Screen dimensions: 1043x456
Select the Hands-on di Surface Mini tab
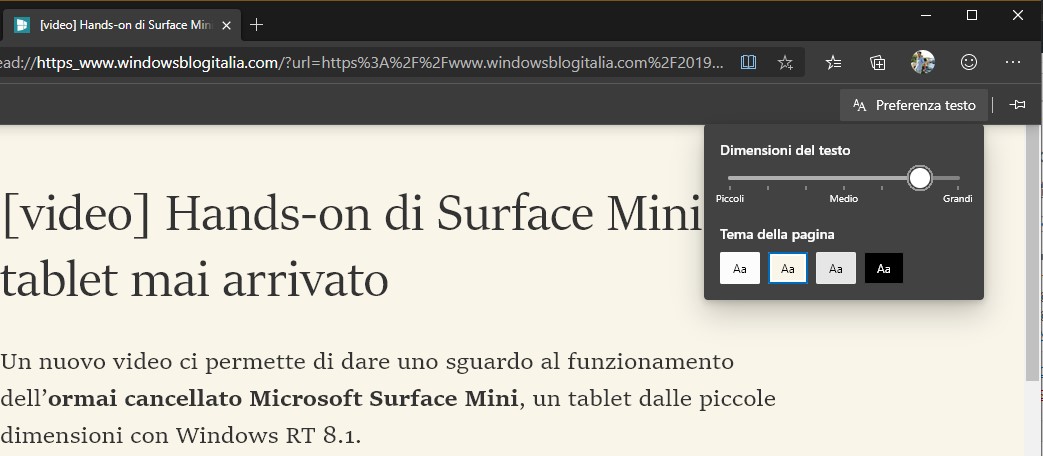click(x=121, y=25)
